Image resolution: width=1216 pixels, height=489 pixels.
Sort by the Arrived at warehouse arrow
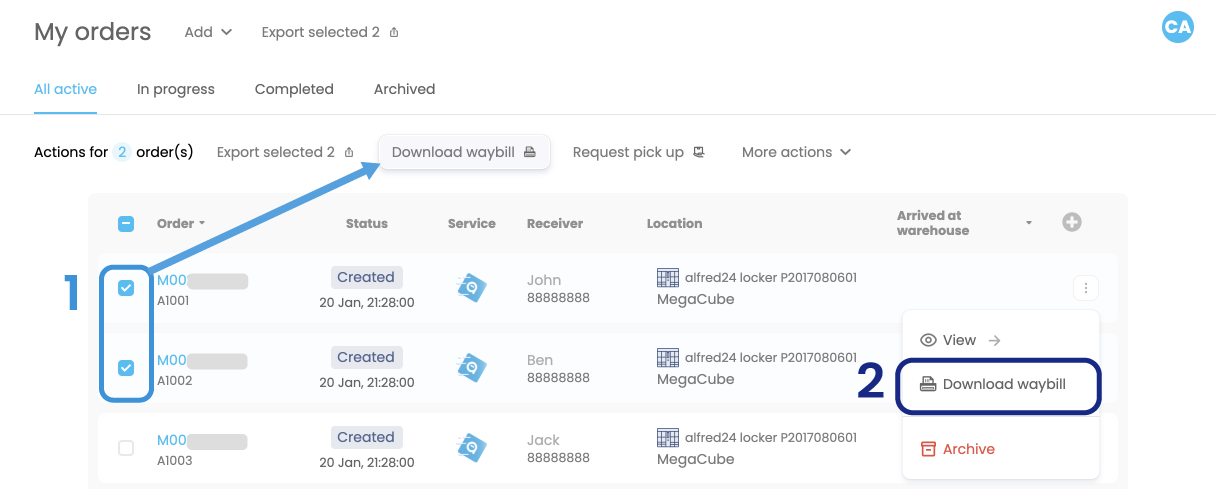(x=1028, y=223)
